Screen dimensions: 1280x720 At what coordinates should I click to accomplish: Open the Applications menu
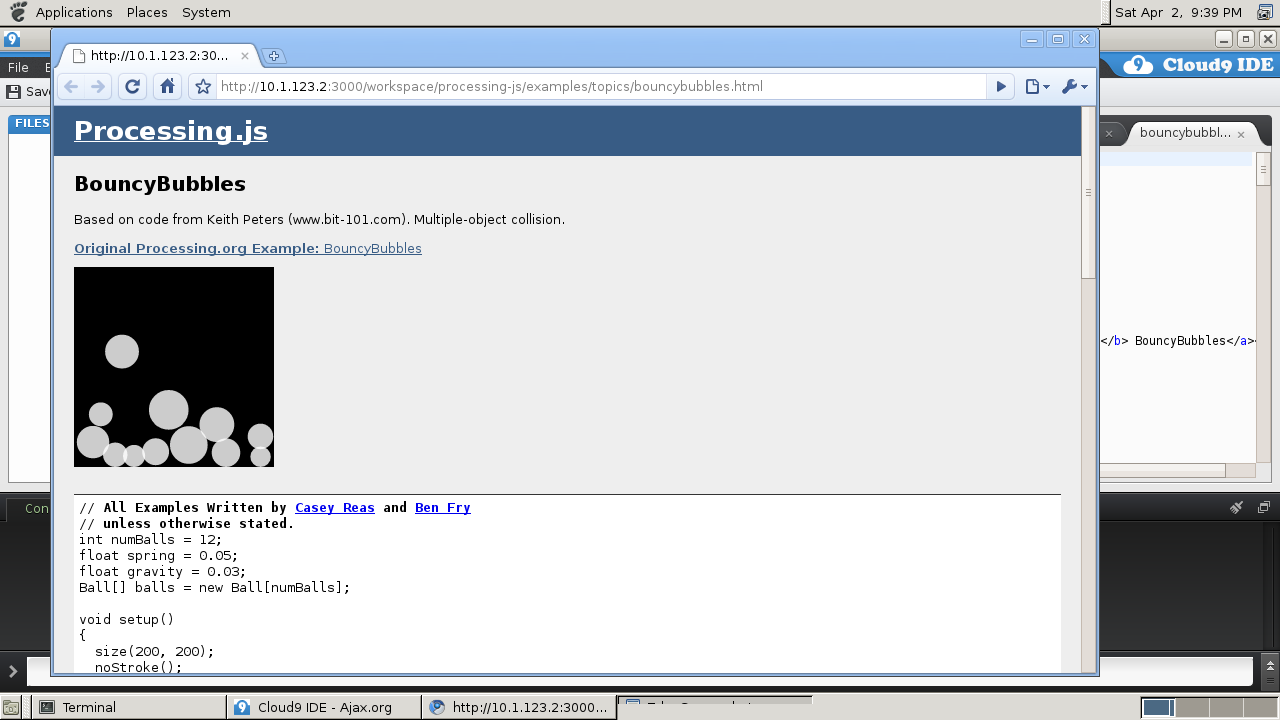click(73, 12)
